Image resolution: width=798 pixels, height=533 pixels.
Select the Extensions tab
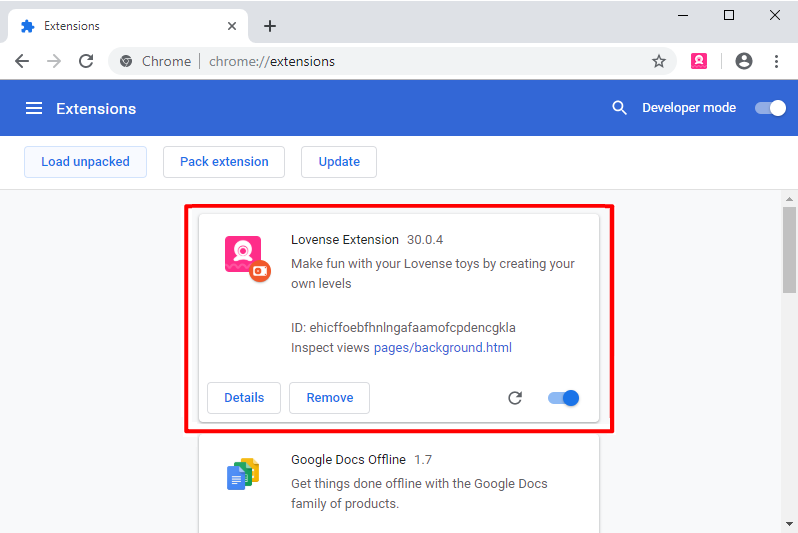pyautogui.click(x=120, y=26)
